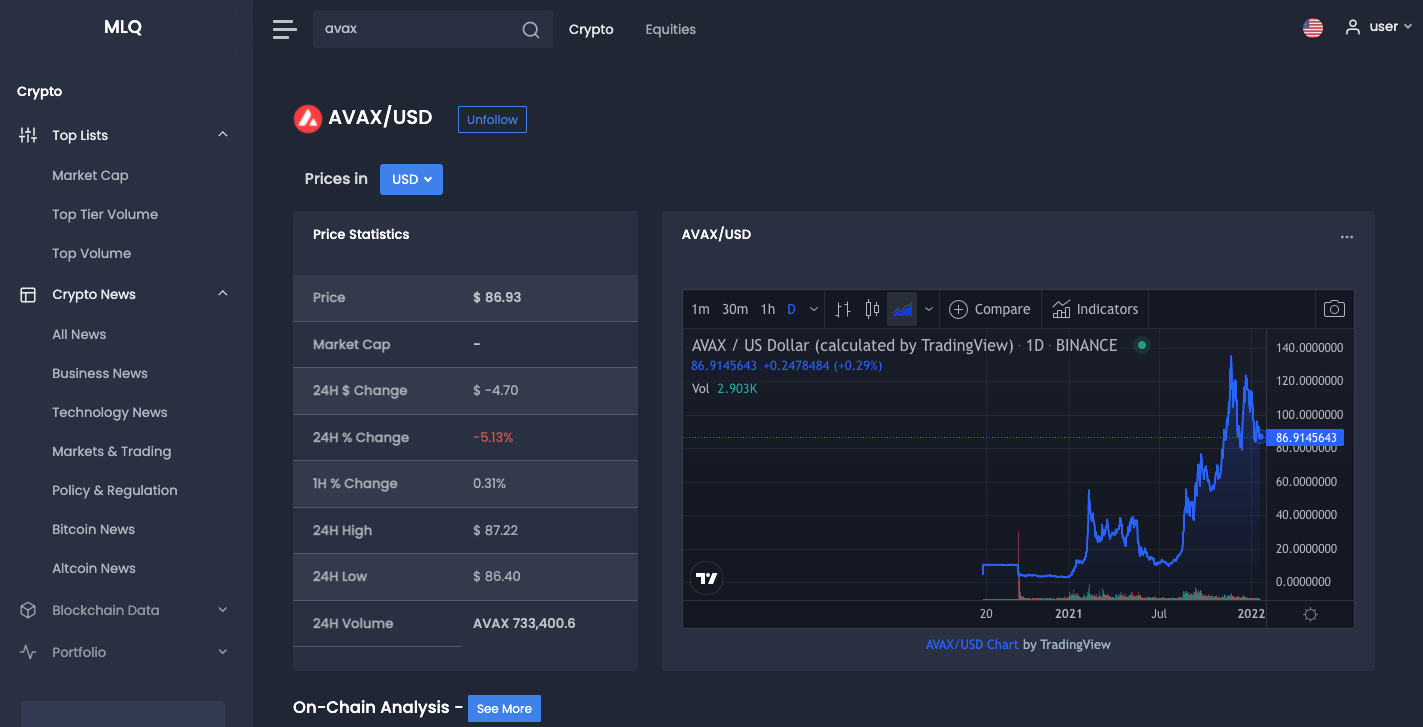Open Top Volume list

click(91, 253)
